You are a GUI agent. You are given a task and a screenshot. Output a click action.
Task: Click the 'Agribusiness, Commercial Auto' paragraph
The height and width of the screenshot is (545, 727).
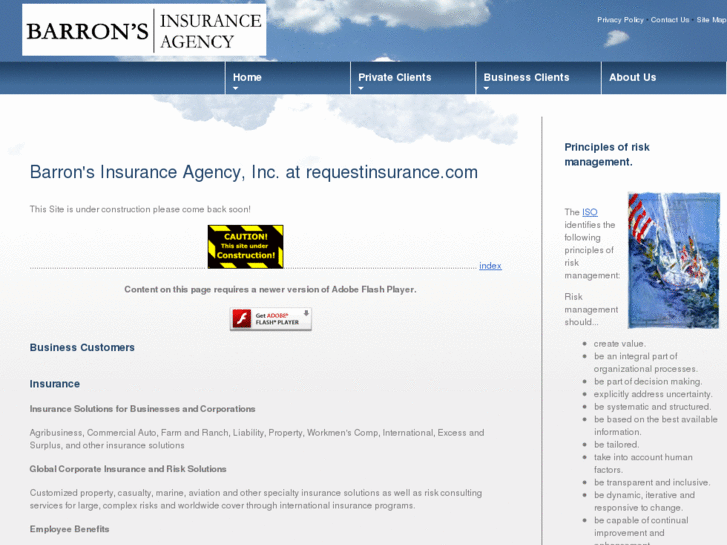pos(257,439)
